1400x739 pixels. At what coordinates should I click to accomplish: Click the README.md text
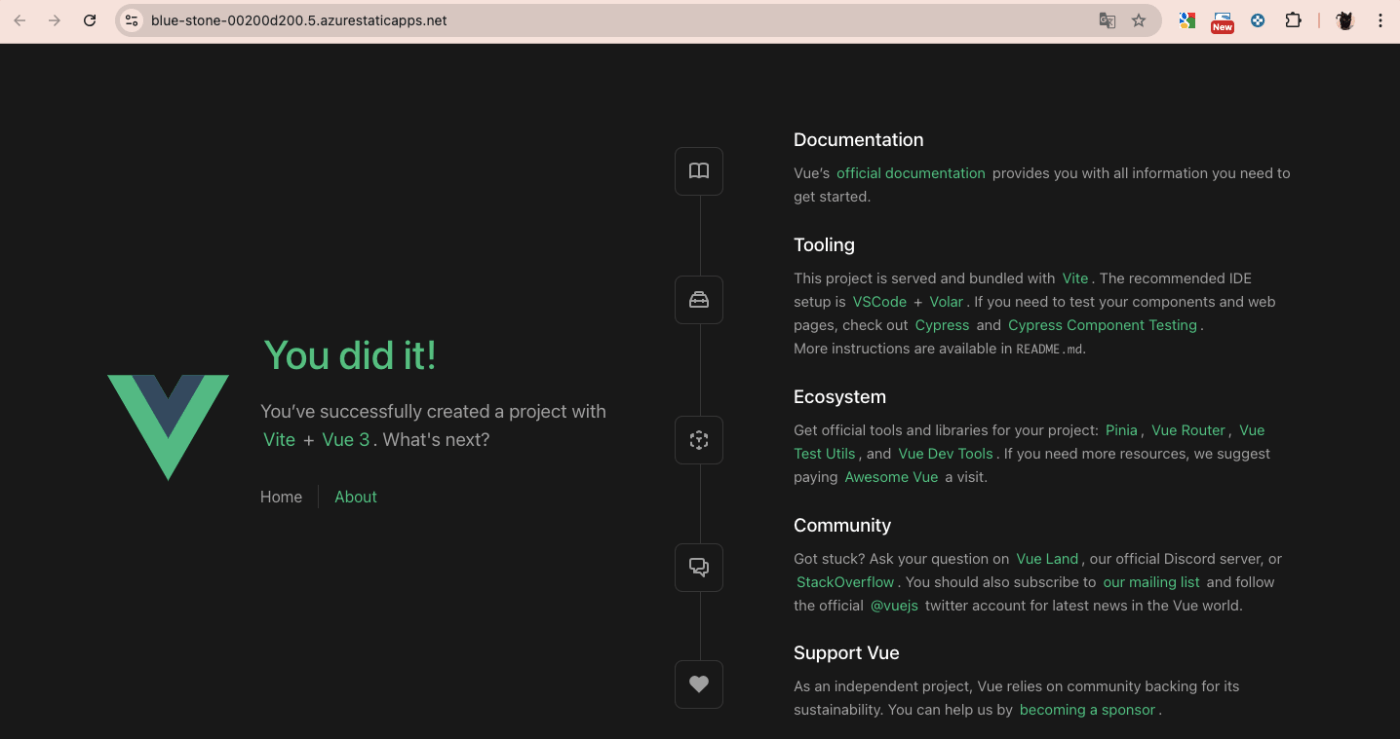pos(1049,349)
